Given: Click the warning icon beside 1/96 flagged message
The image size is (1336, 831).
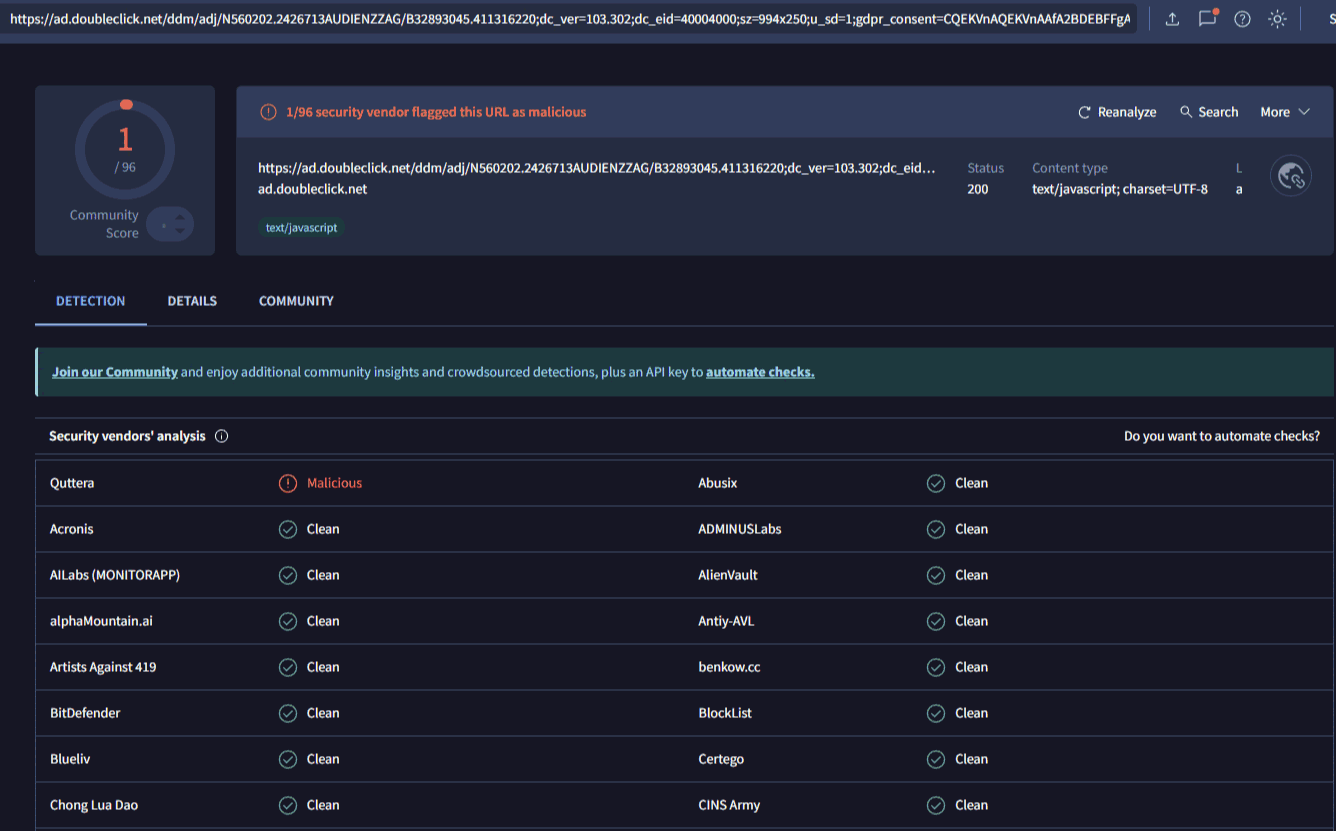Looking at the screenshot, I should pyautogui.click(x=268, y=112).
